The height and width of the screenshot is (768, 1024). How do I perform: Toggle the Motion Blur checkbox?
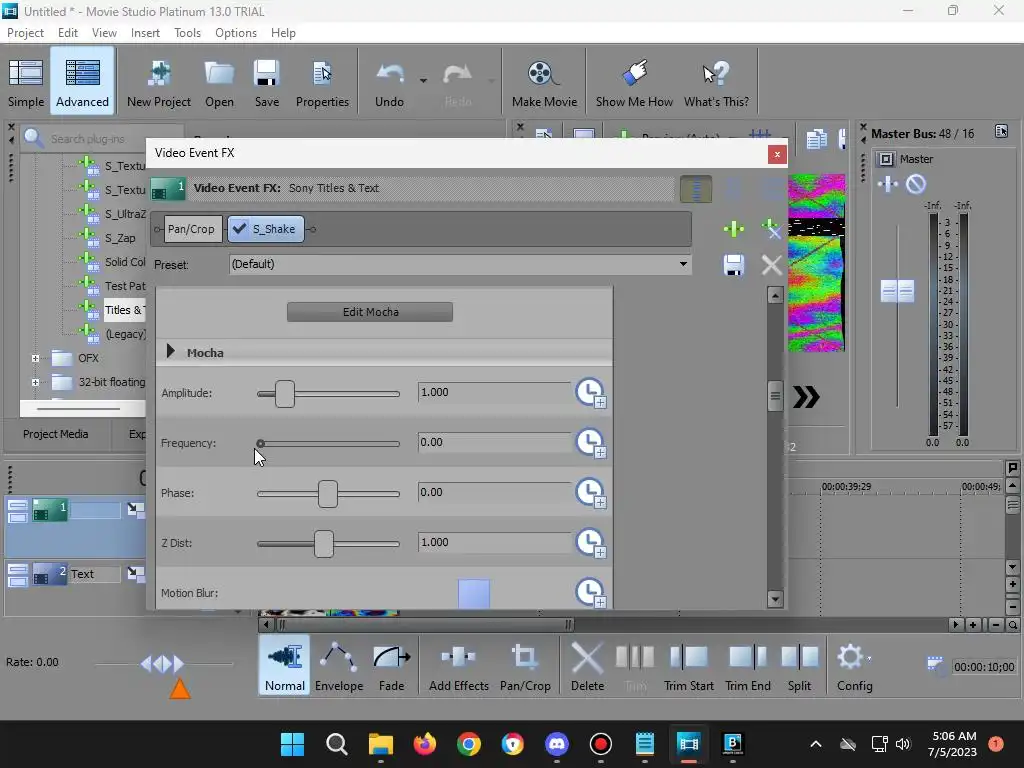(474, 594)
